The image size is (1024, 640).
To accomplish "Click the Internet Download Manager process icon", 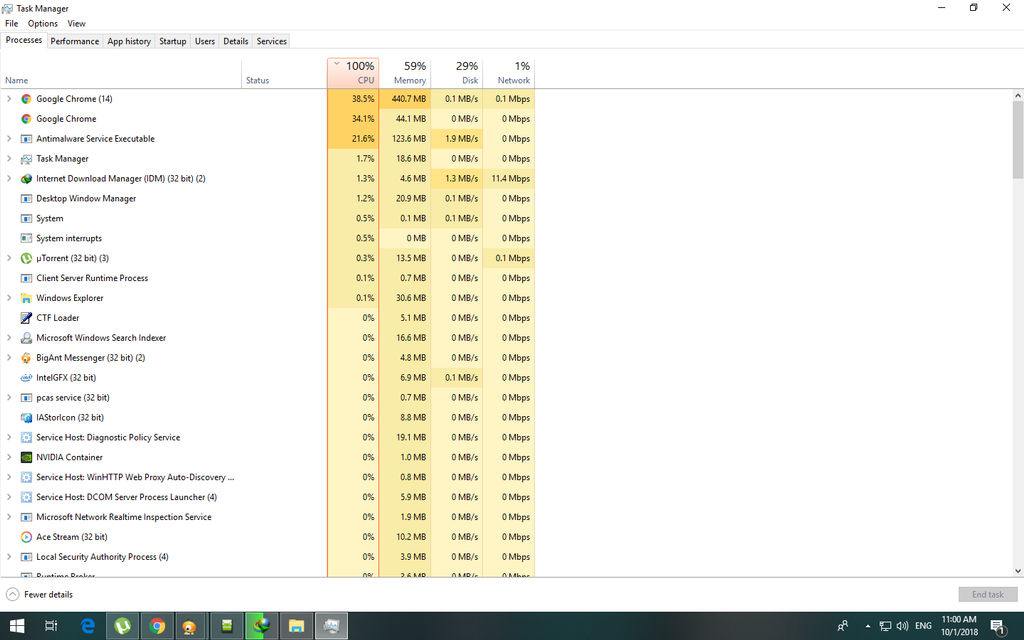I will [x=26, y=178].
